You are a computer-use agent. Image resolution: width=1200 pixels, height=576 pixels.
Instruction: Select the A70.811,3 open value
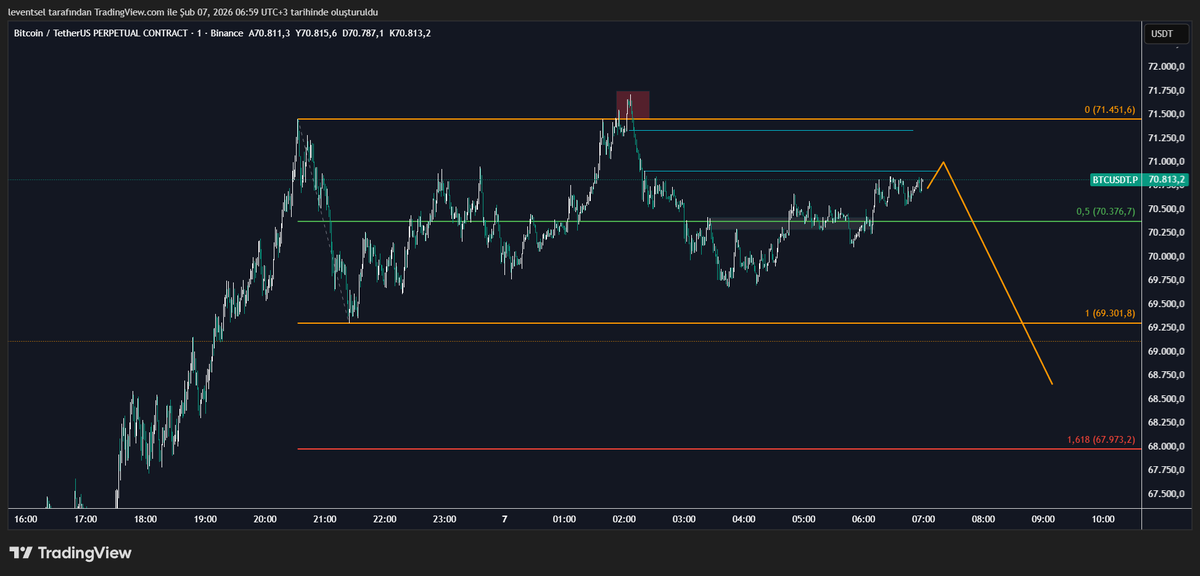[x=271, y=33]
